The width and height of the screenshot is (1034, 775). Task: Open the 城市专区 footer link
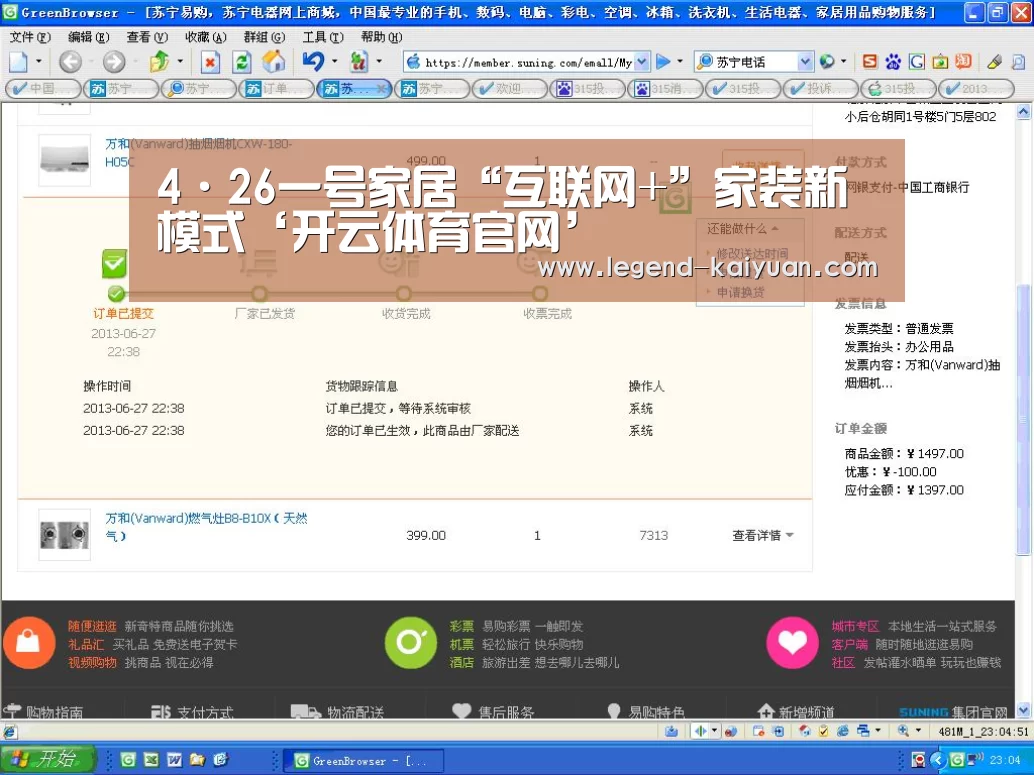tap(855, 626)
